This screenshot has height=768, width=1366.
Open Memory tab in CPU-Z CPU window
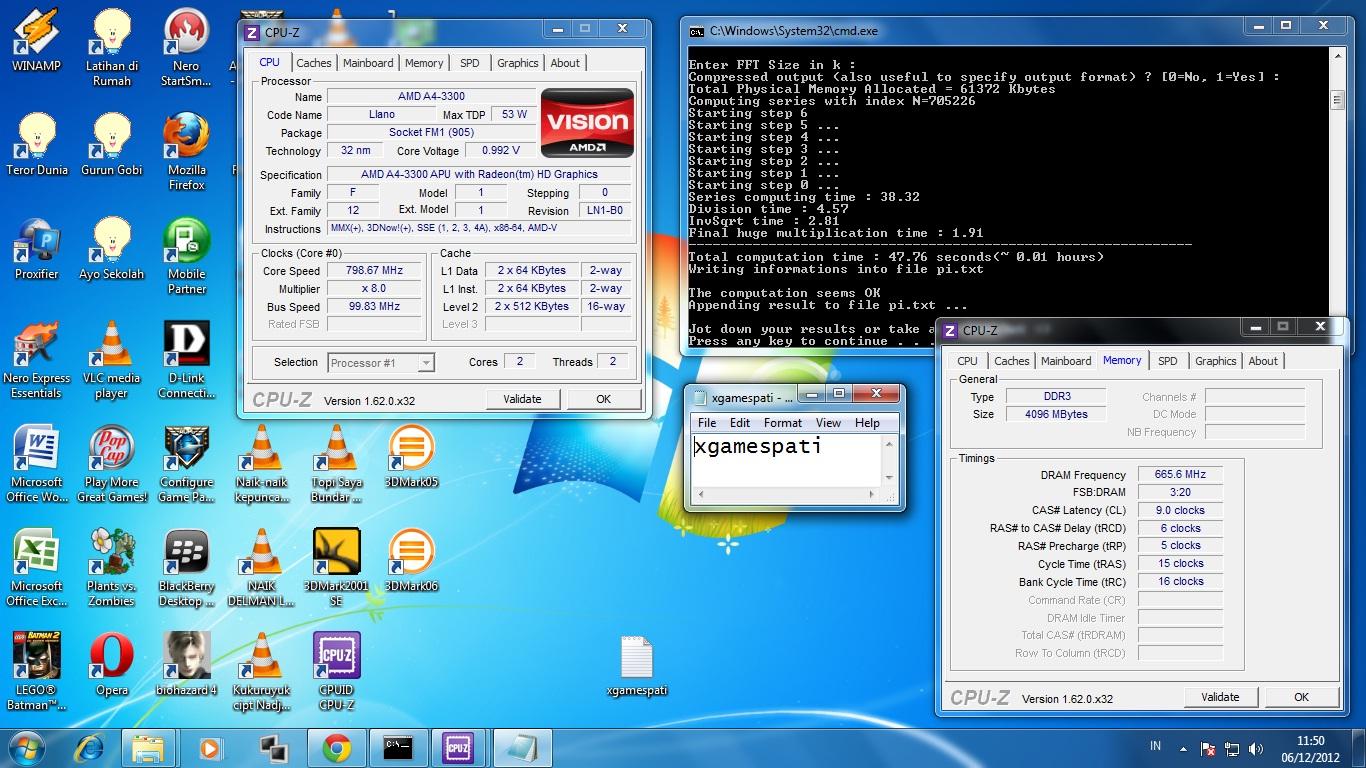424,63
